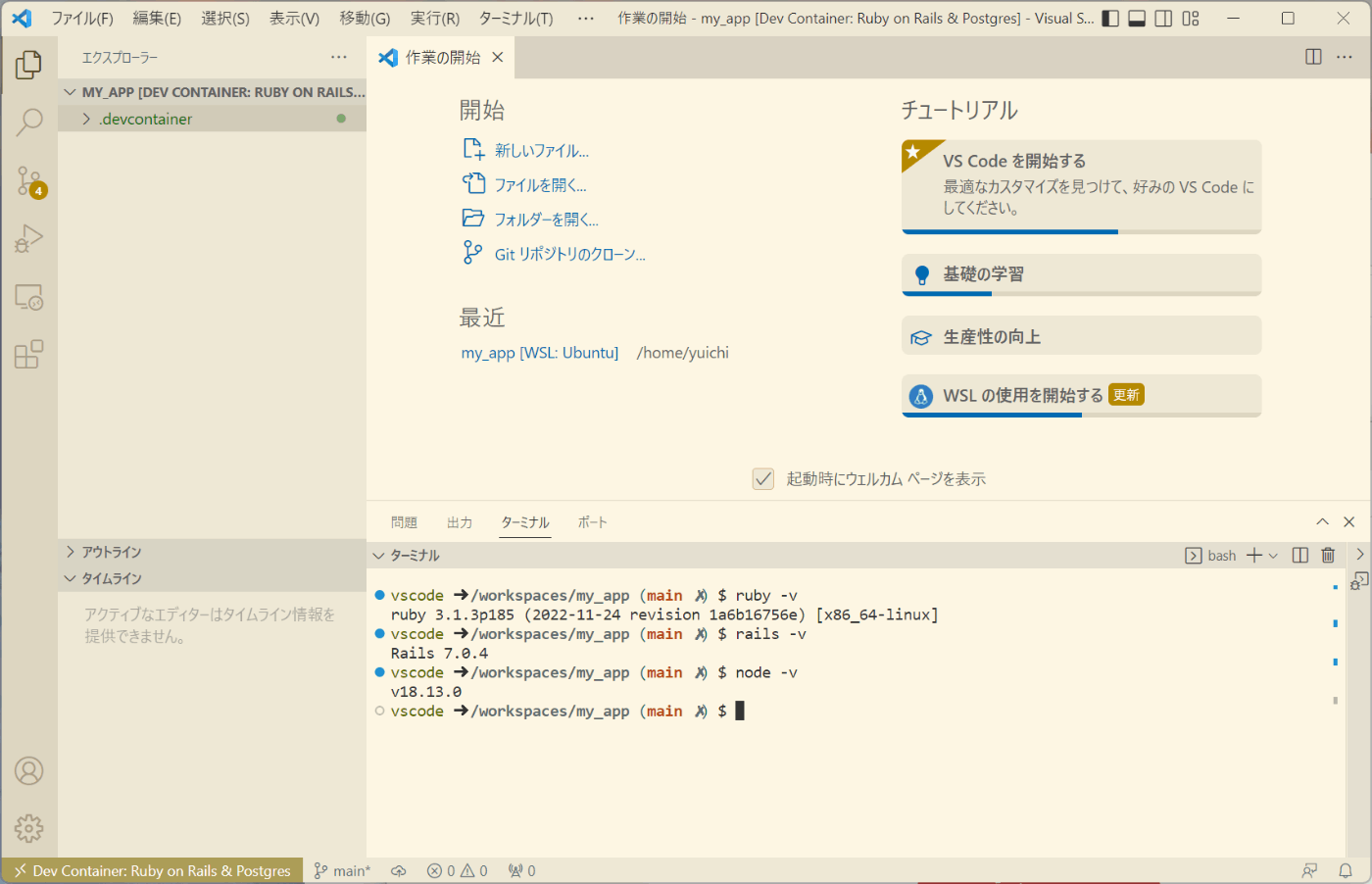Expand the .devcontainer folder

212,119
